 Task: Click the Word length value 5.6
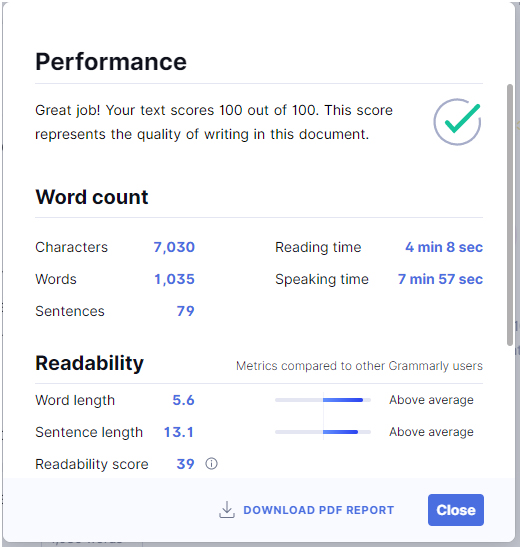(x=183, y=400)
